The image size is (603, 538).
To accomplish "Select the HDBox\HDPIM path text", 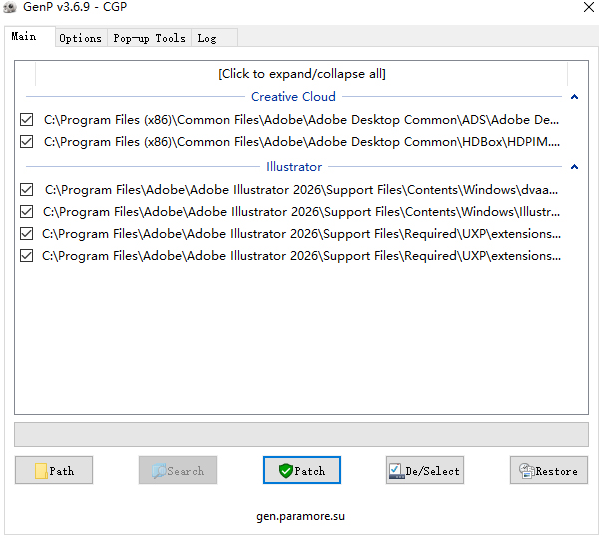I will point(302,142).
